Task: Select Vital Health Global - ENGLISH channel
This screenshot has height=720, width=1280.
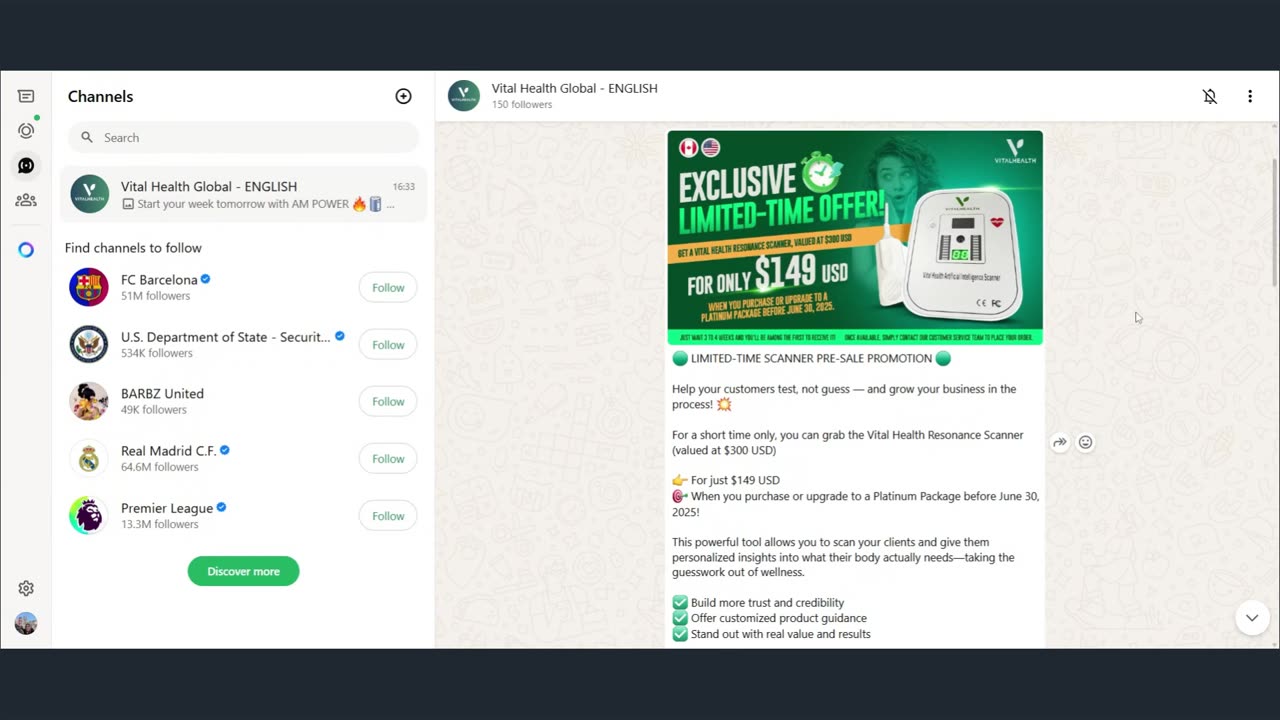Action: click(x=243, y=194)
